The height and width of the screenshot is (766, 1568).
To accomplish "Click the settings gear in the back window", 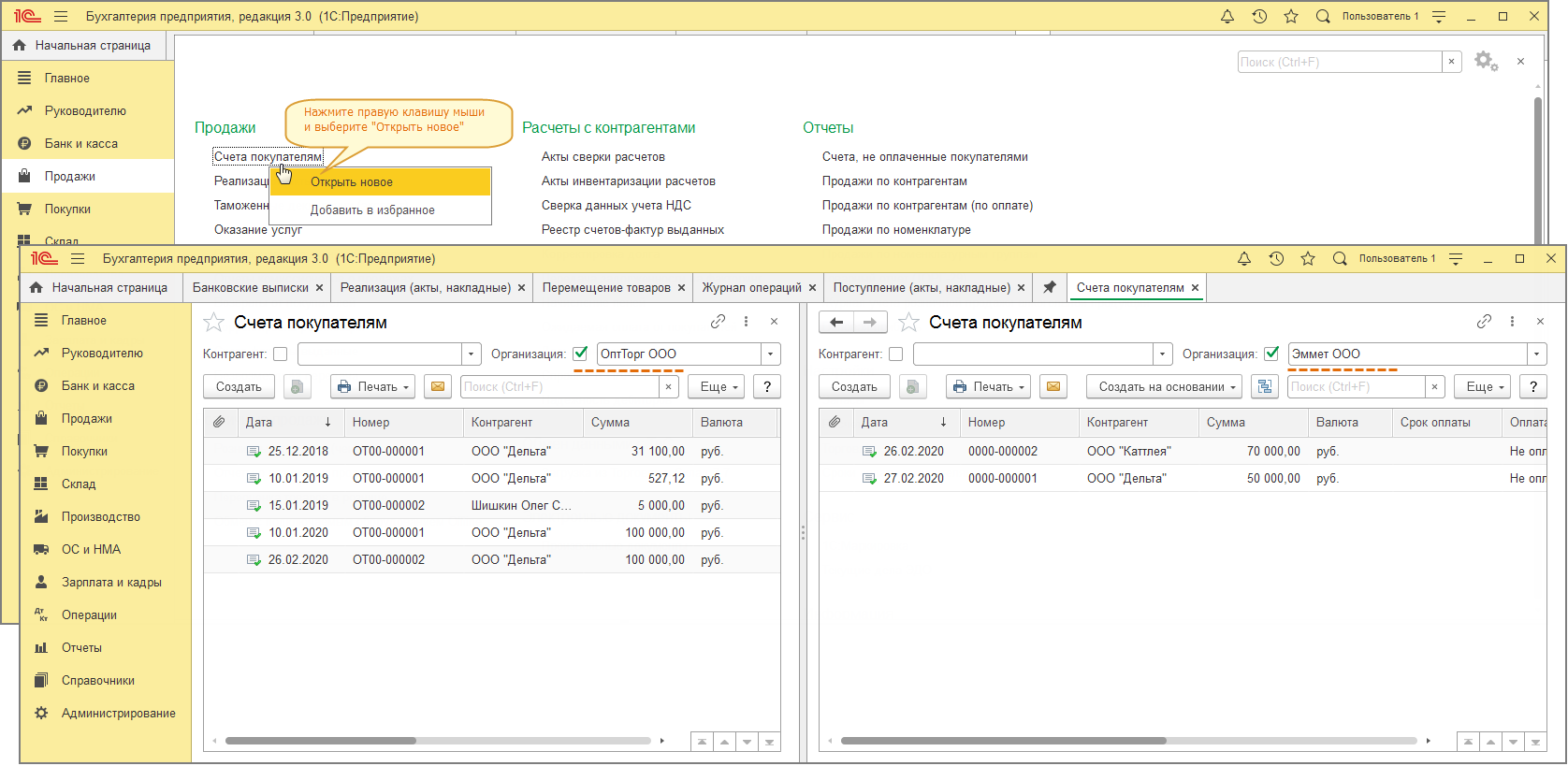I will click(x=1486, y=62).
